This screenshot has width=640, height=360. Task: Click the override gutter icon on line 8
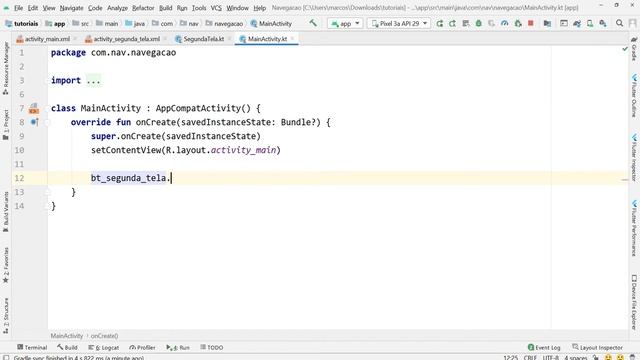coord(35,122)
